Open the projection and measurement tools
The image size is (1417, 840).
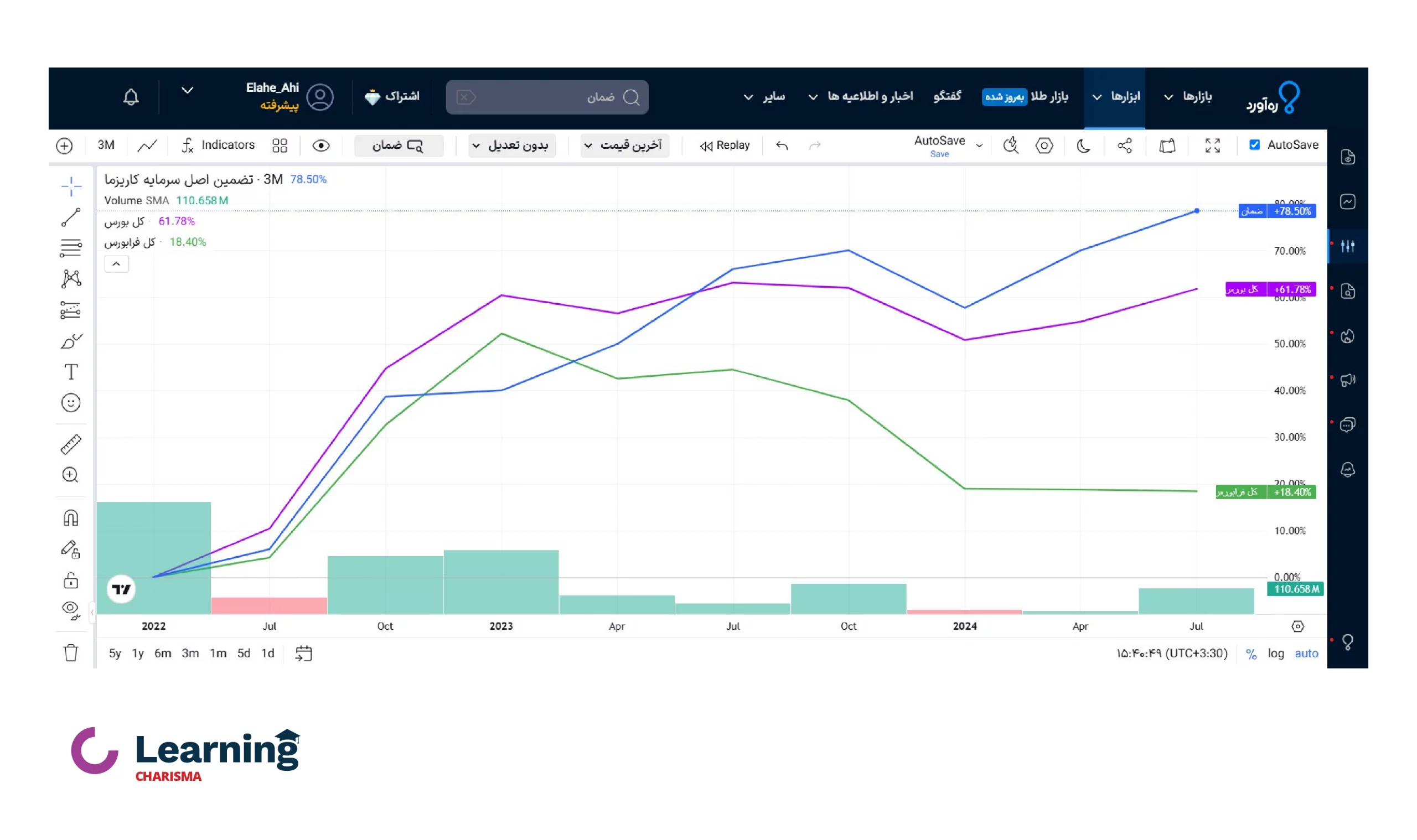coord(71,310)
